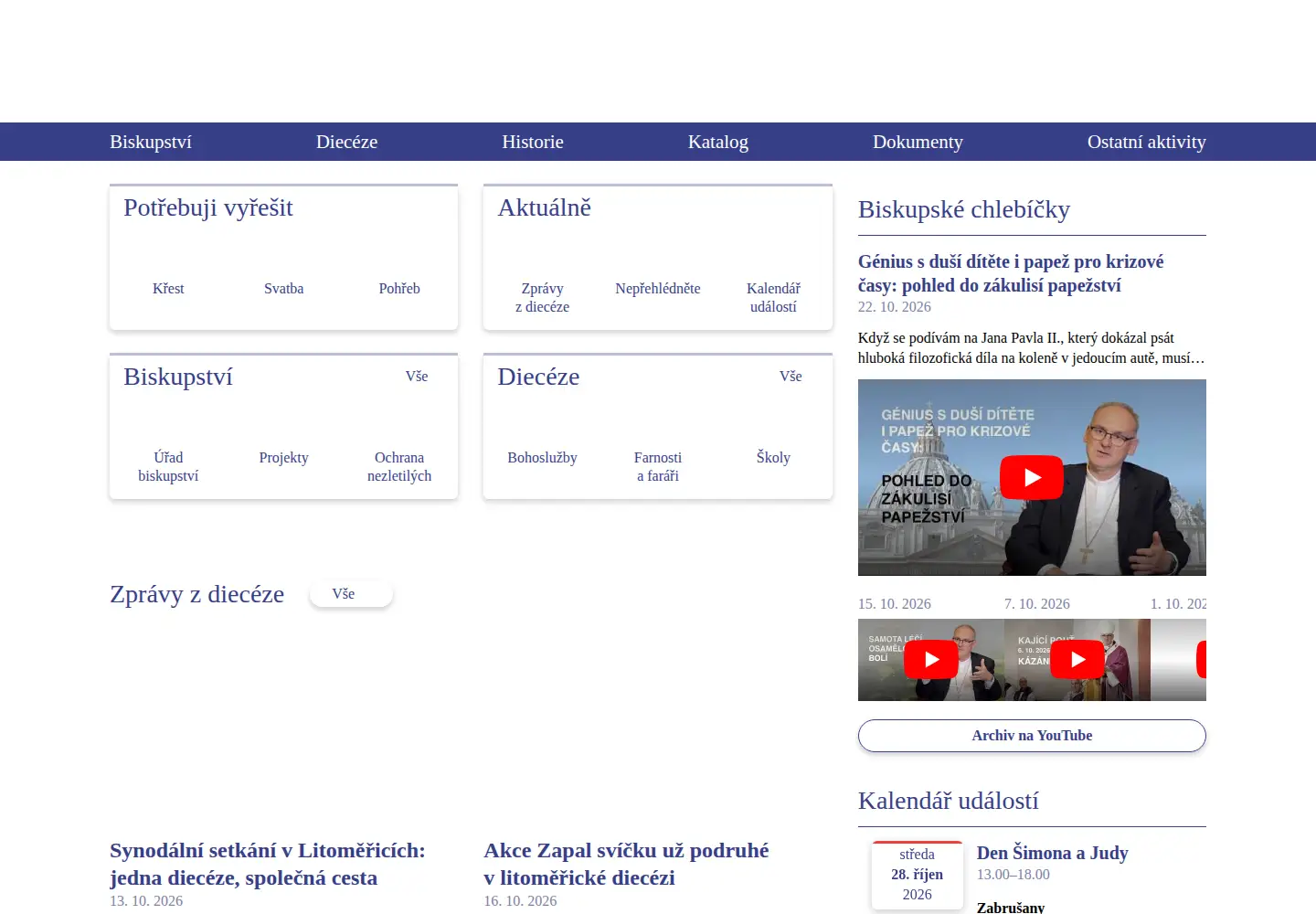Viewport: 1316px width, 914px height.
Task: Open the Pohřeb link
Action: click(x=399, y=288)
